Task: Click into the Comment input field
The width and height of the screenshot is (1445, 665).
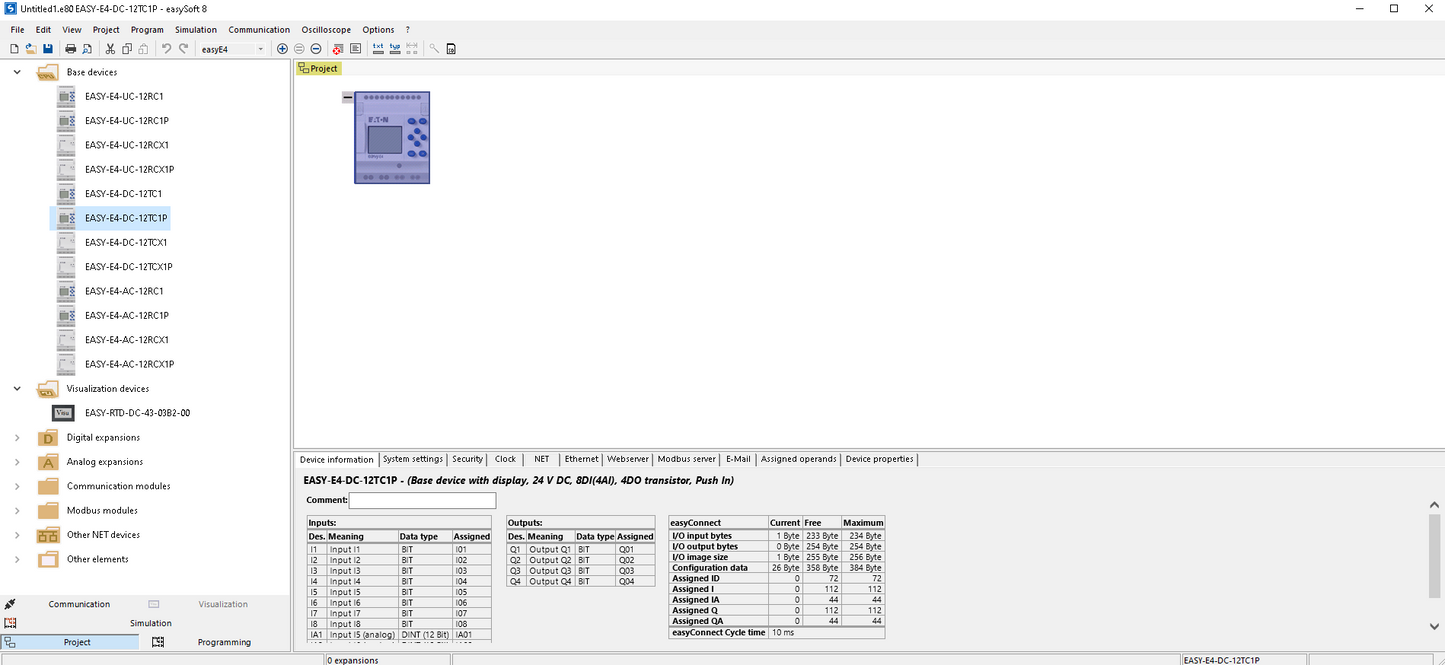Action: point(422,500)
